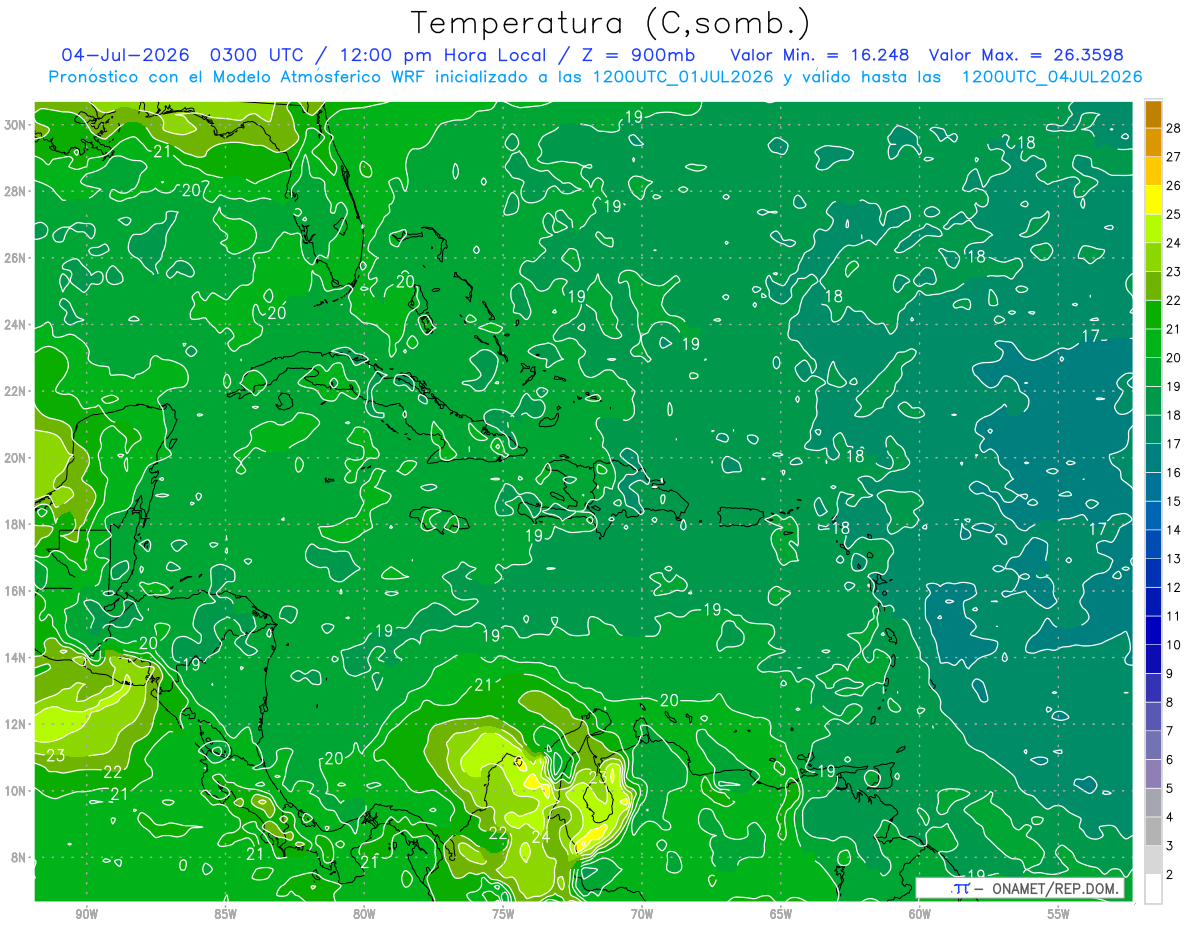
Task: Click the 12N latitude axis label
Action: click(16, 724)
